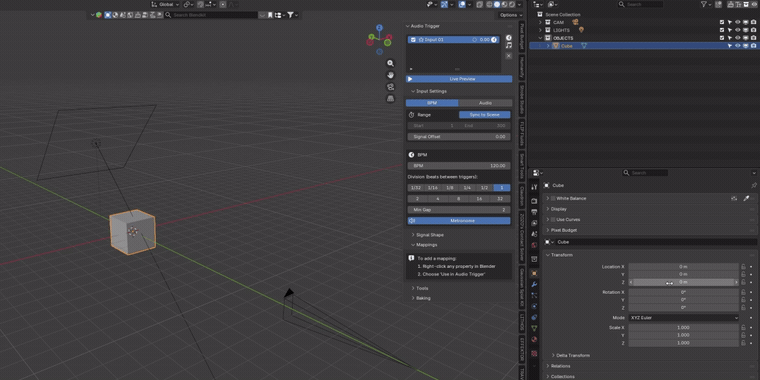The image size is (760, 380).
Task: Add BPM input using metronome icon beside list
Action: point(508,38)
